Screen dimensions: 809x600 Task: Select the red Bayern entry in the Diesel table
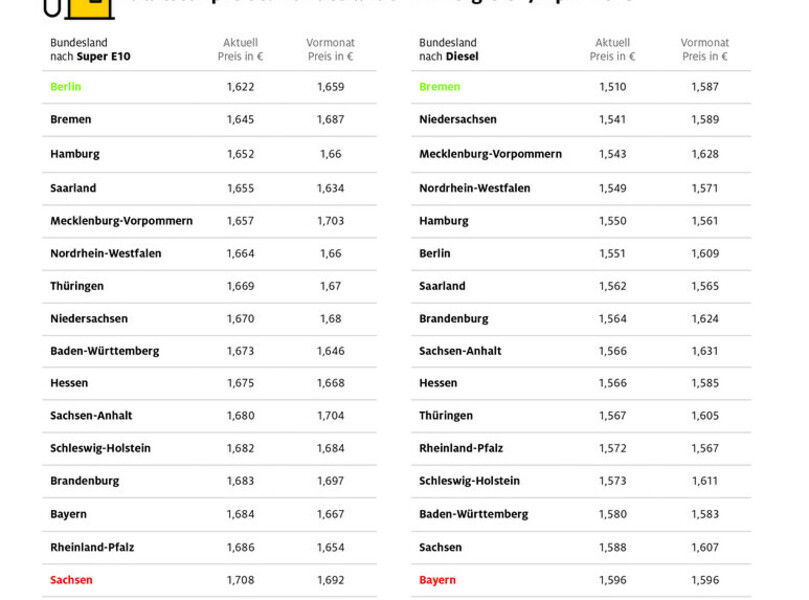click(437, 580)
